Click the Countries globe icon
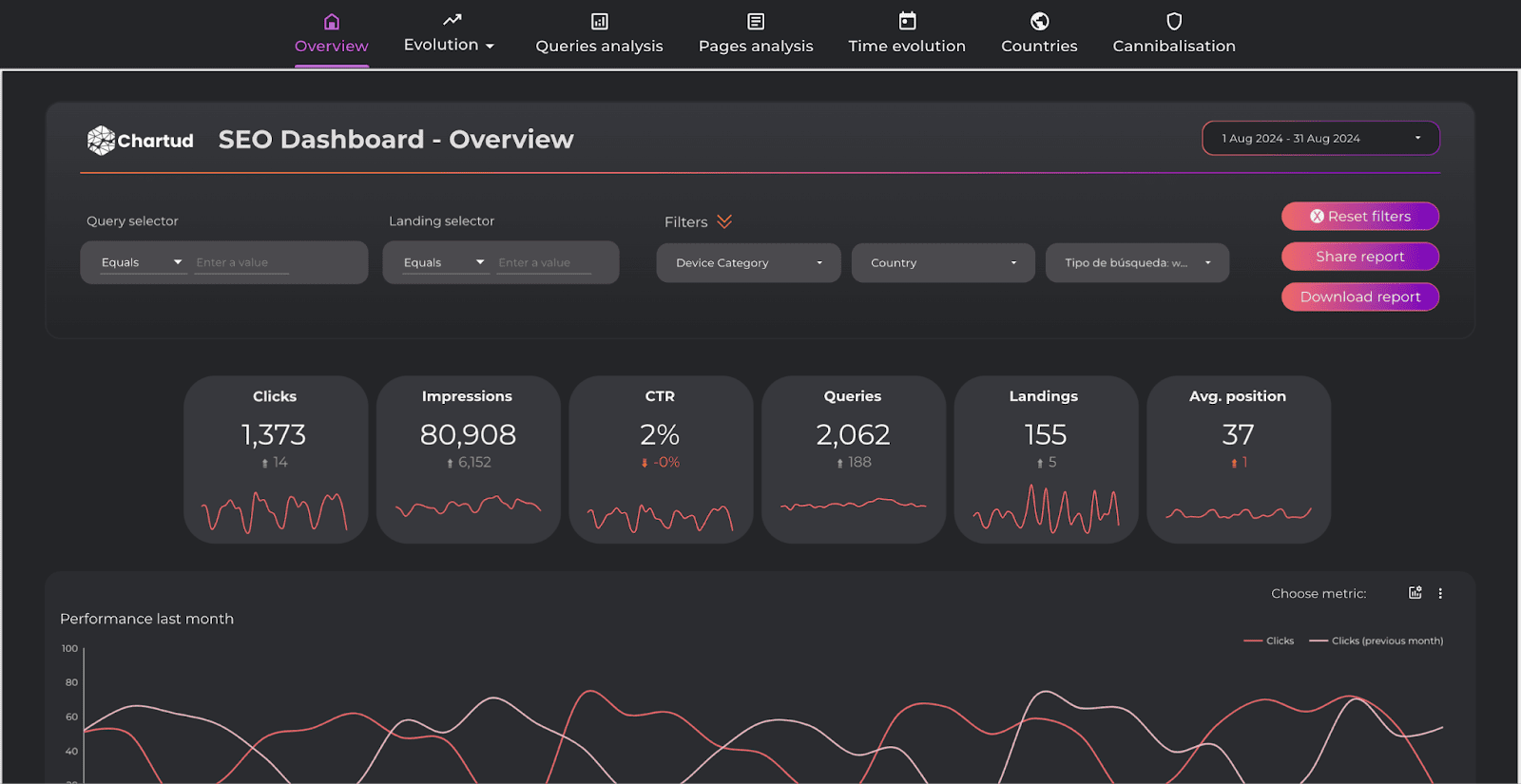The width and height of the screenshot is (1521, 784). [1039, 22]
